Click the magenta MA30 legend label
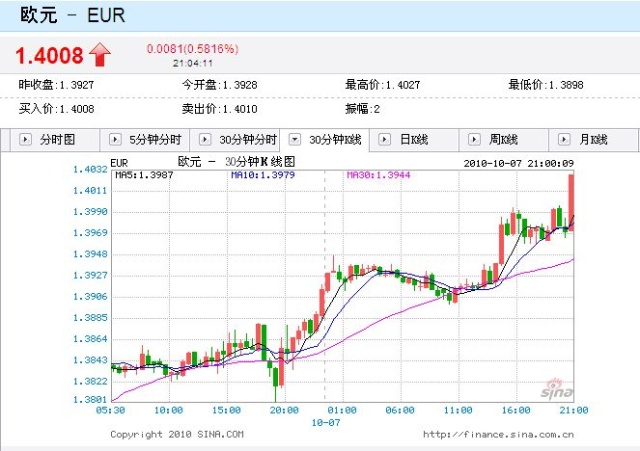This screenshot has height=451, width=640. (378, 175)
